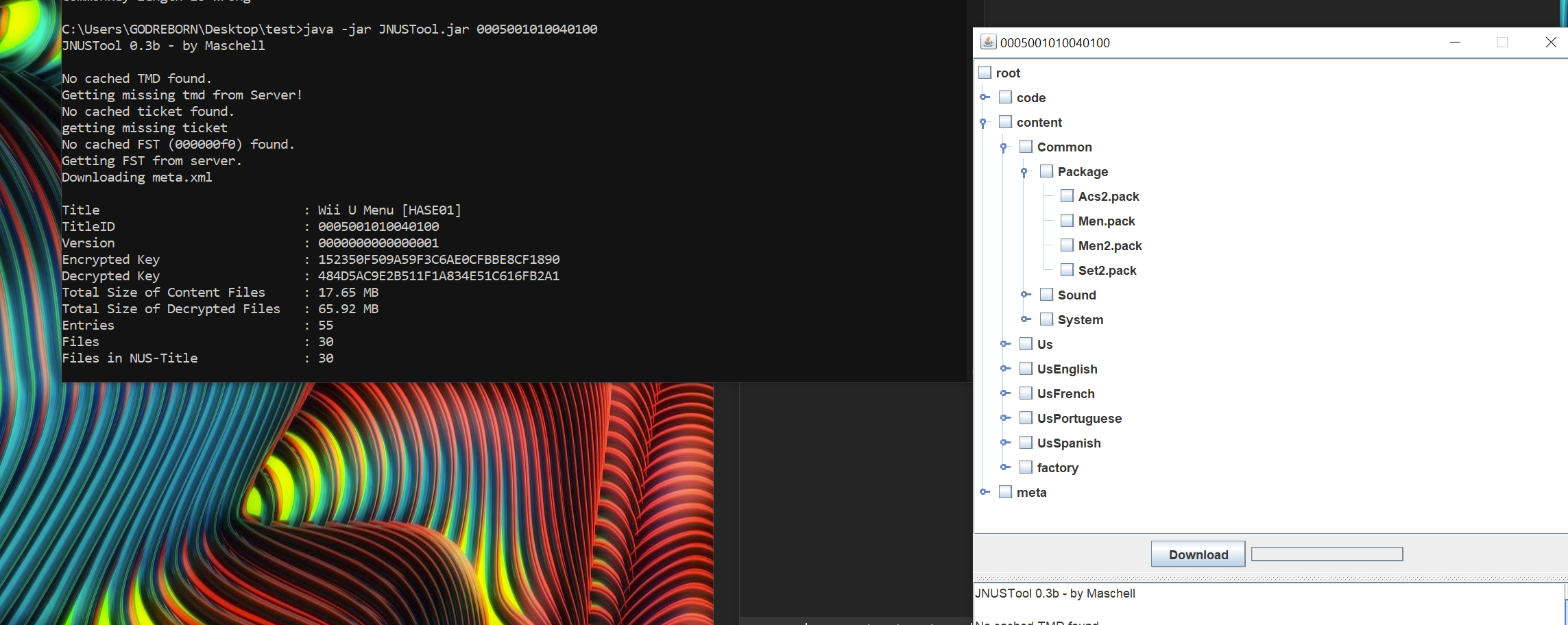Select the root tree label
1568x625 pixels.
[1008, 73]
